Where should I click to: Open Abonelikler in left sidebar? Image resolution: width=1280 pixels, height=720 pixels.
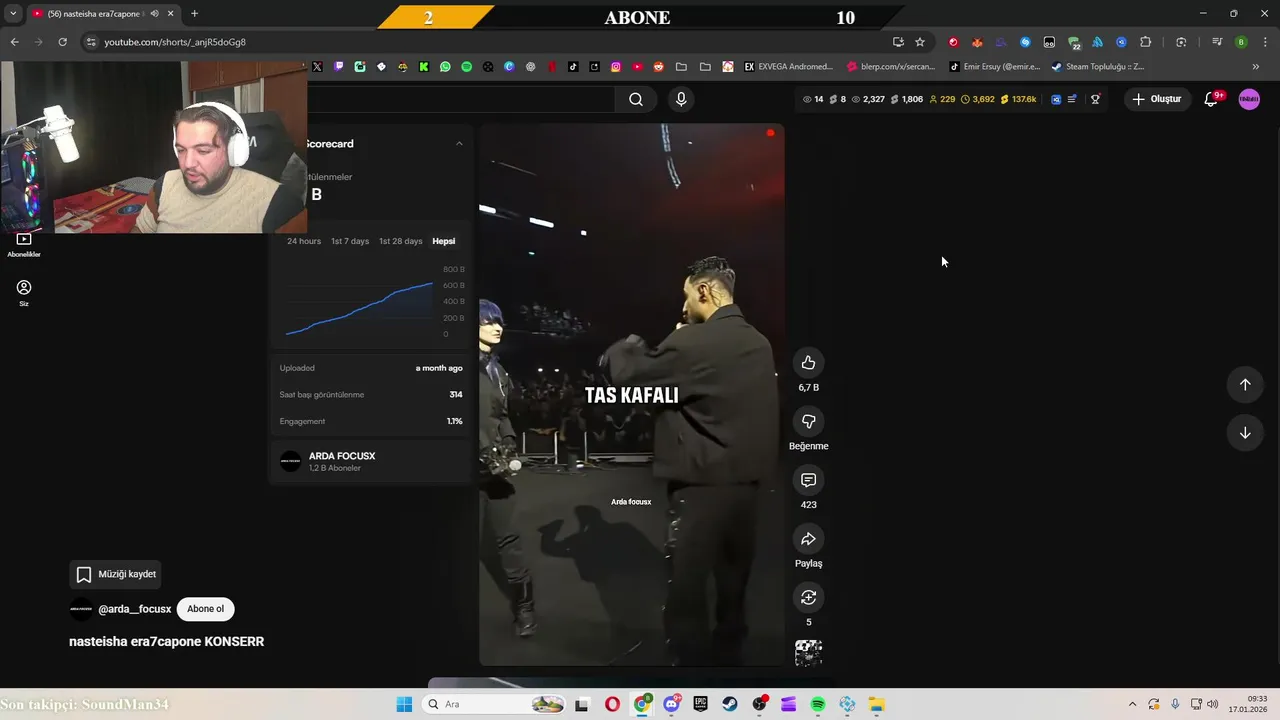[24, 244]
